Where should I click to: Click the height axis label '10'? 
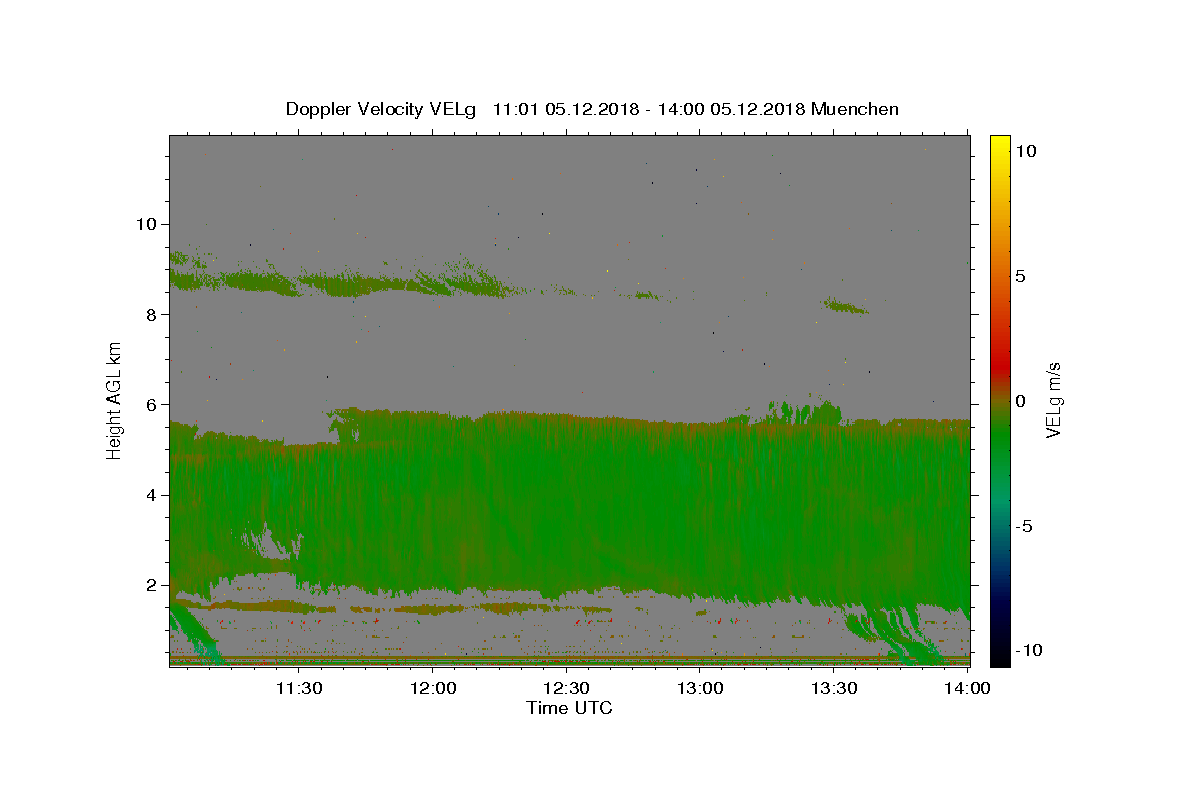coord(147,224)
